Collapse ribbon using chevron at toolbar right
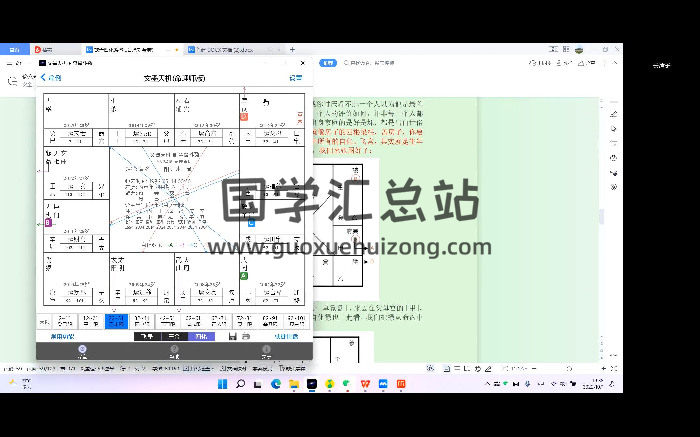 click(614, 63)
